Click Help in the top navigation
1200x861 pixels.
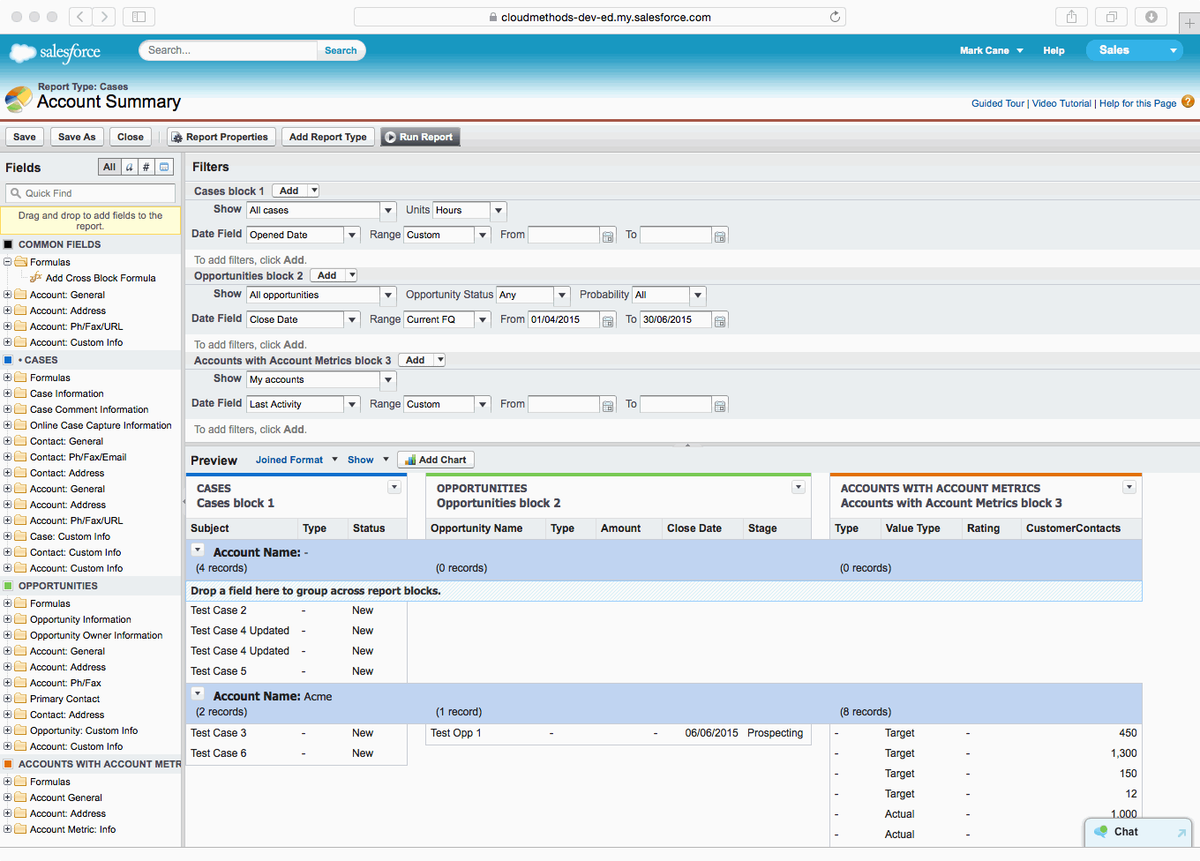[1054, 50]
